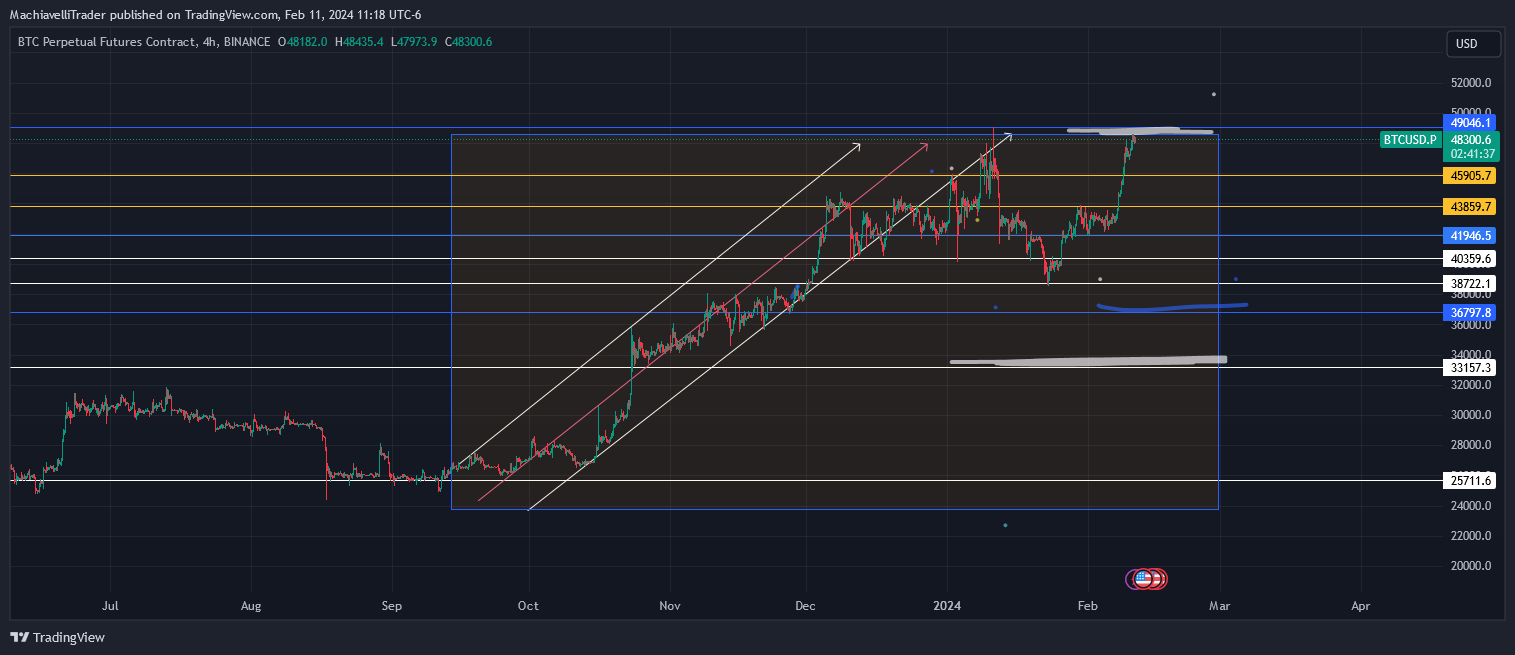Click the 49046.1 blue price label
This screenshot has height=655, width=1515.
pyautogui.click(x=1469, y=123)
